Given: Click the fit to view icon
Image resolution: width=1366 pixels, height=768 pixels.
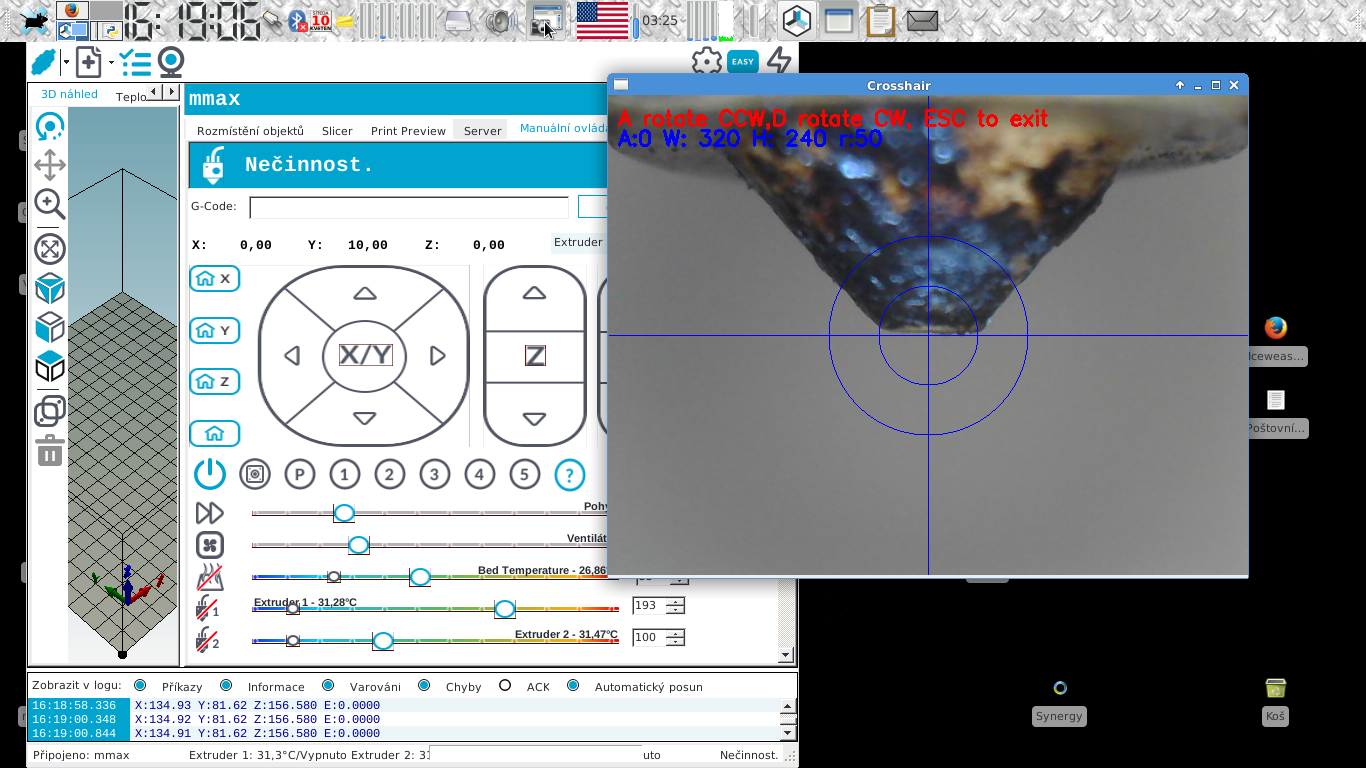Looking at the screenshot, I should click(x=50, y=248).
